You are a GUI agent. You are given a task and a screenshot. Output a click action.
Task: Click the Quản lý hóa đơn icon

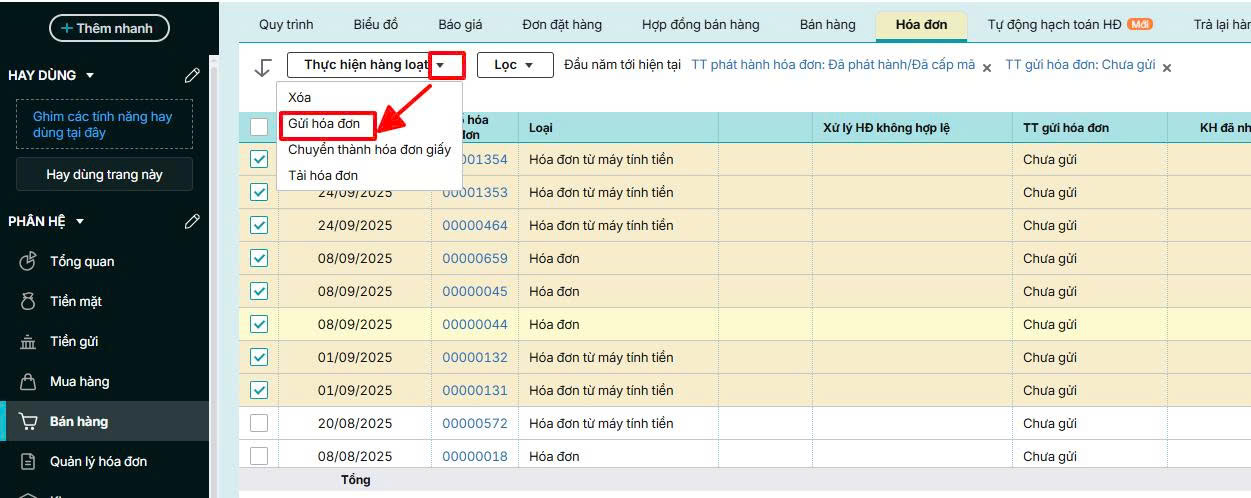coord(28,461)
